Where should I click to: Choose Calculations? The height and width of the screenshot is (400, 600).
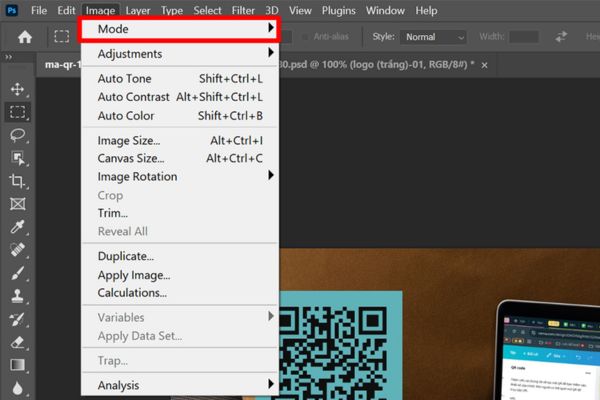click(x=179, y=293)
